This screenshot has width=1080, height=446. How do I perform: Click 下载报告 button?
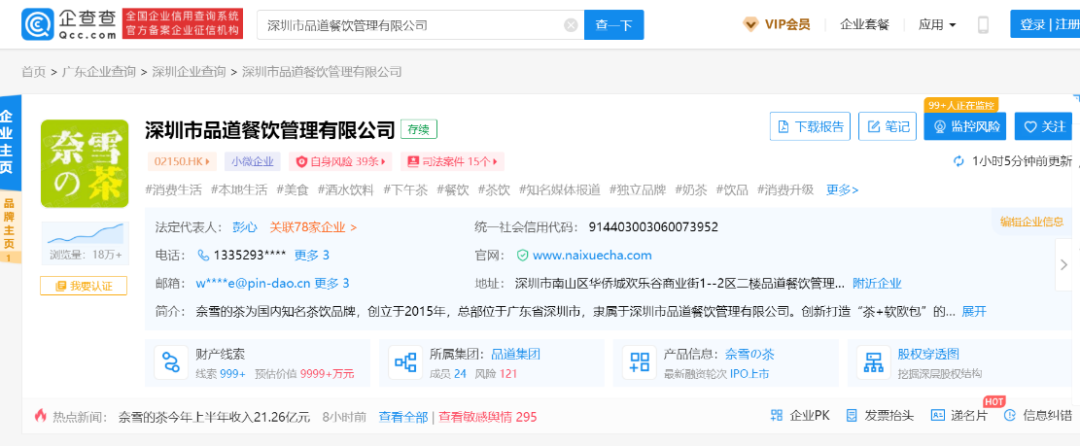810,127
